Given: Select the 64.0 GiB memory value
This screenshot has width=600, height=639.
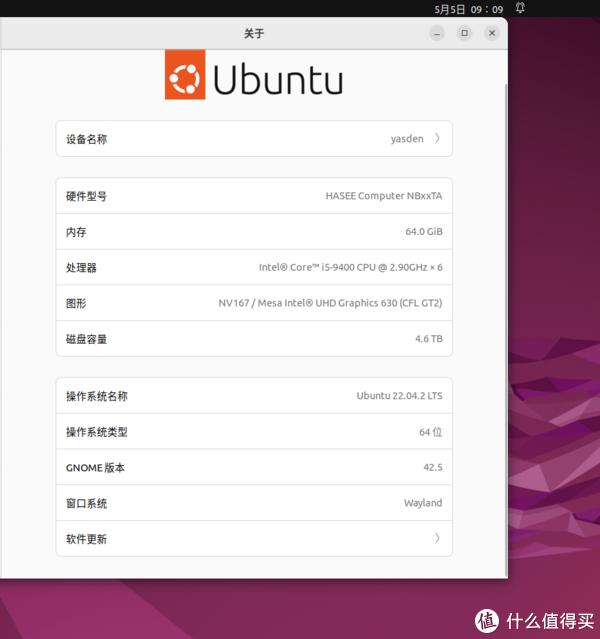Looking at the screenshot, I should tap(424, 231).
